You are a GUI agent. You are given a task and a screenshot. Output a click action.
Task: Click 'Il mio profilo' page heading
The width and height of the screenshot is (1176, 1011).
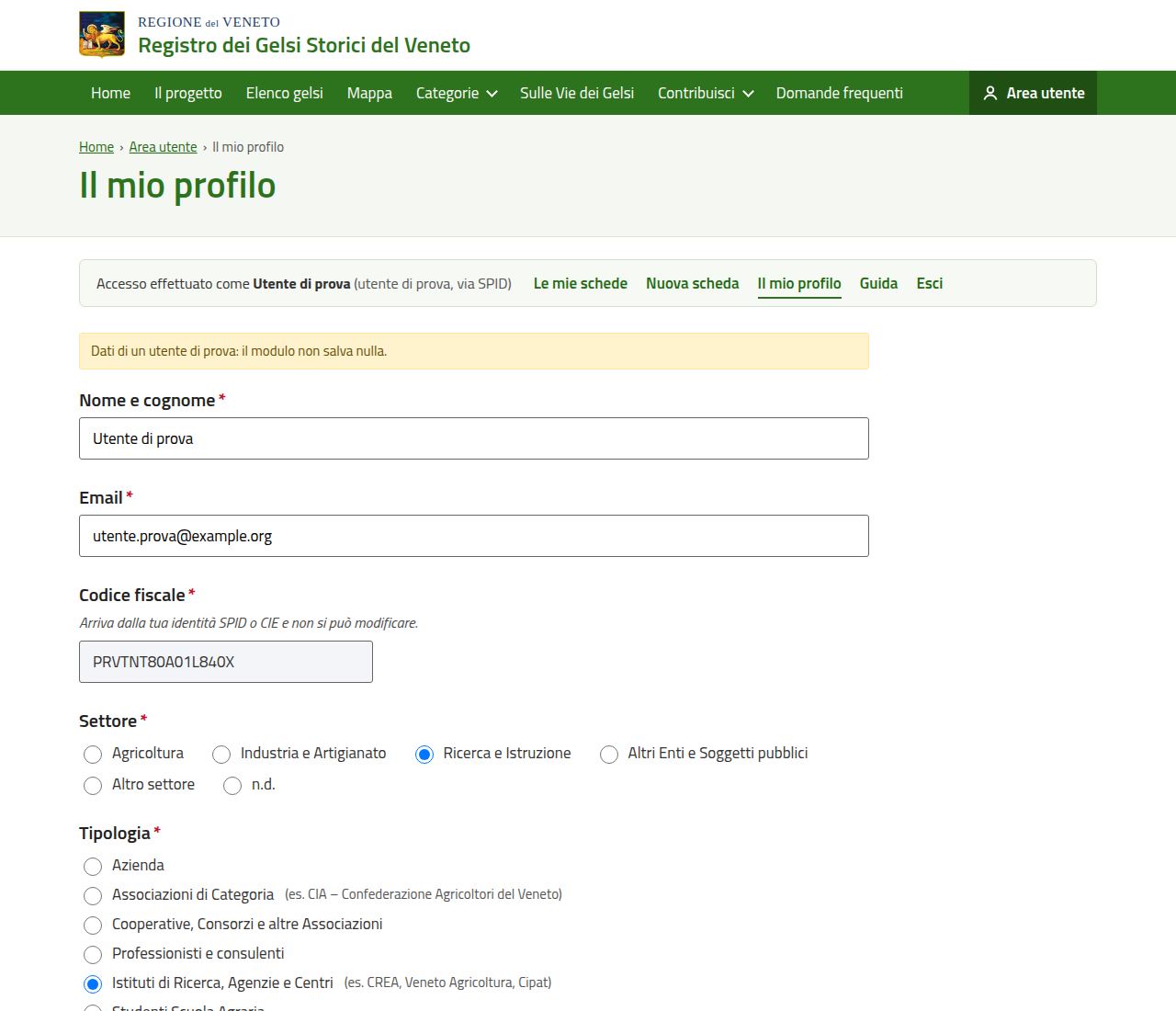point(177,185)
